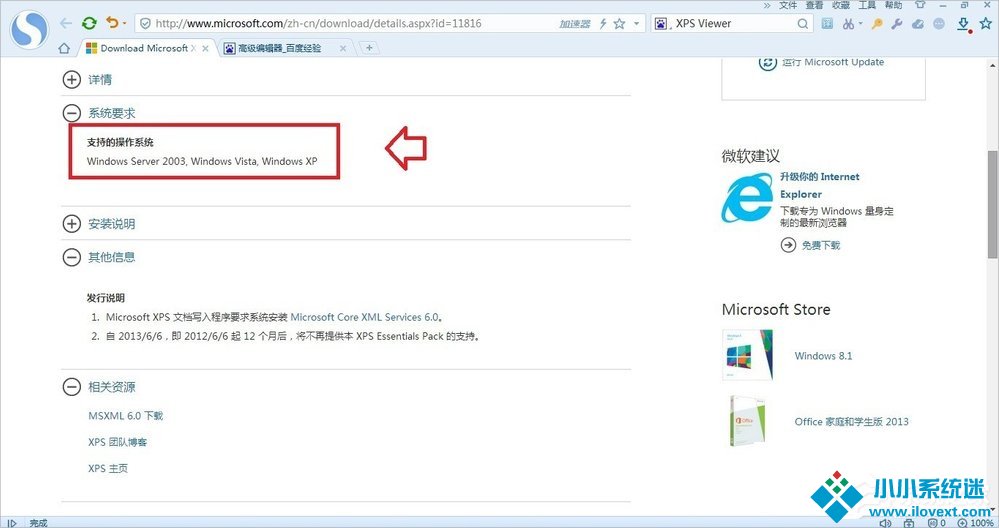Image resolution: width=999 pixels, height=528 pixels.
Task: Toggle the lightning speed-mode icon
Action: point(603,24)
